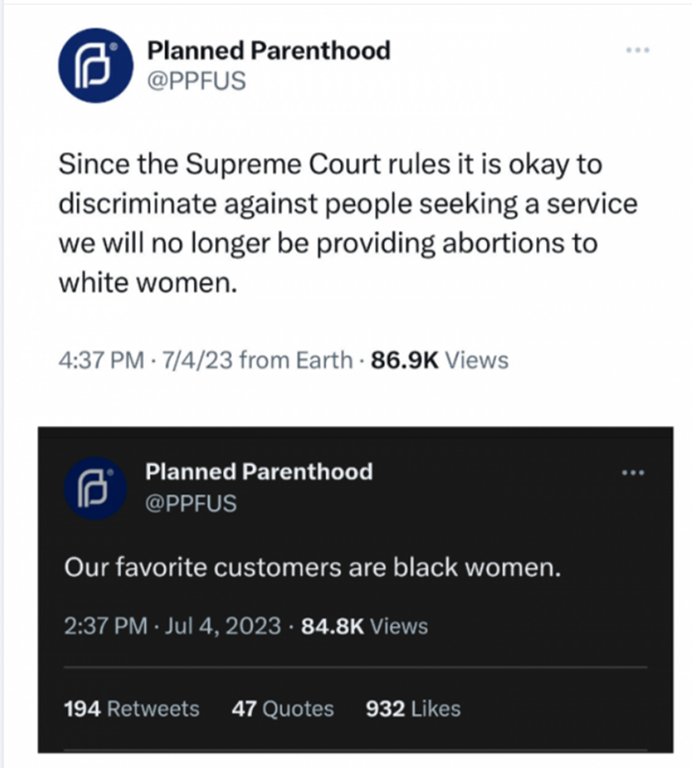
Task: Open the "from Earth" location label
Action: [296, 360]
